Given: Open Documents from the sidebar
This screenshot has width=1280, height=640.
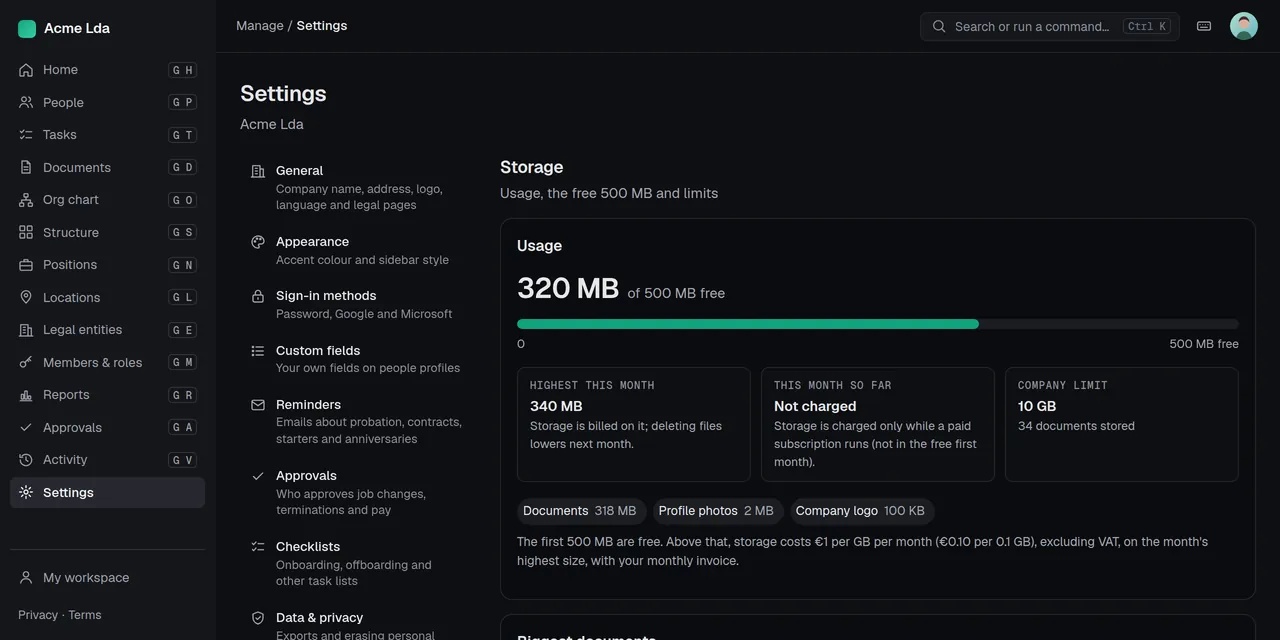Looking at the screenshot, I should [107, 167].
